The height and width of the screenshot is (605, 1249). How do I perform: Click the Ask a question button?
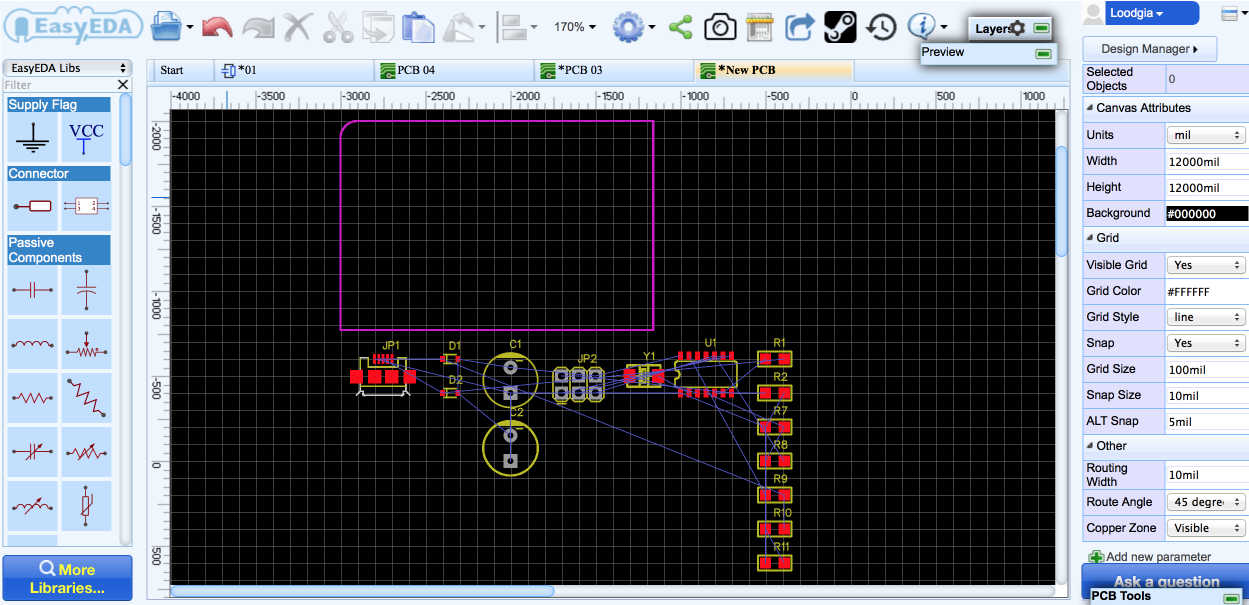tap(1166, 579)
